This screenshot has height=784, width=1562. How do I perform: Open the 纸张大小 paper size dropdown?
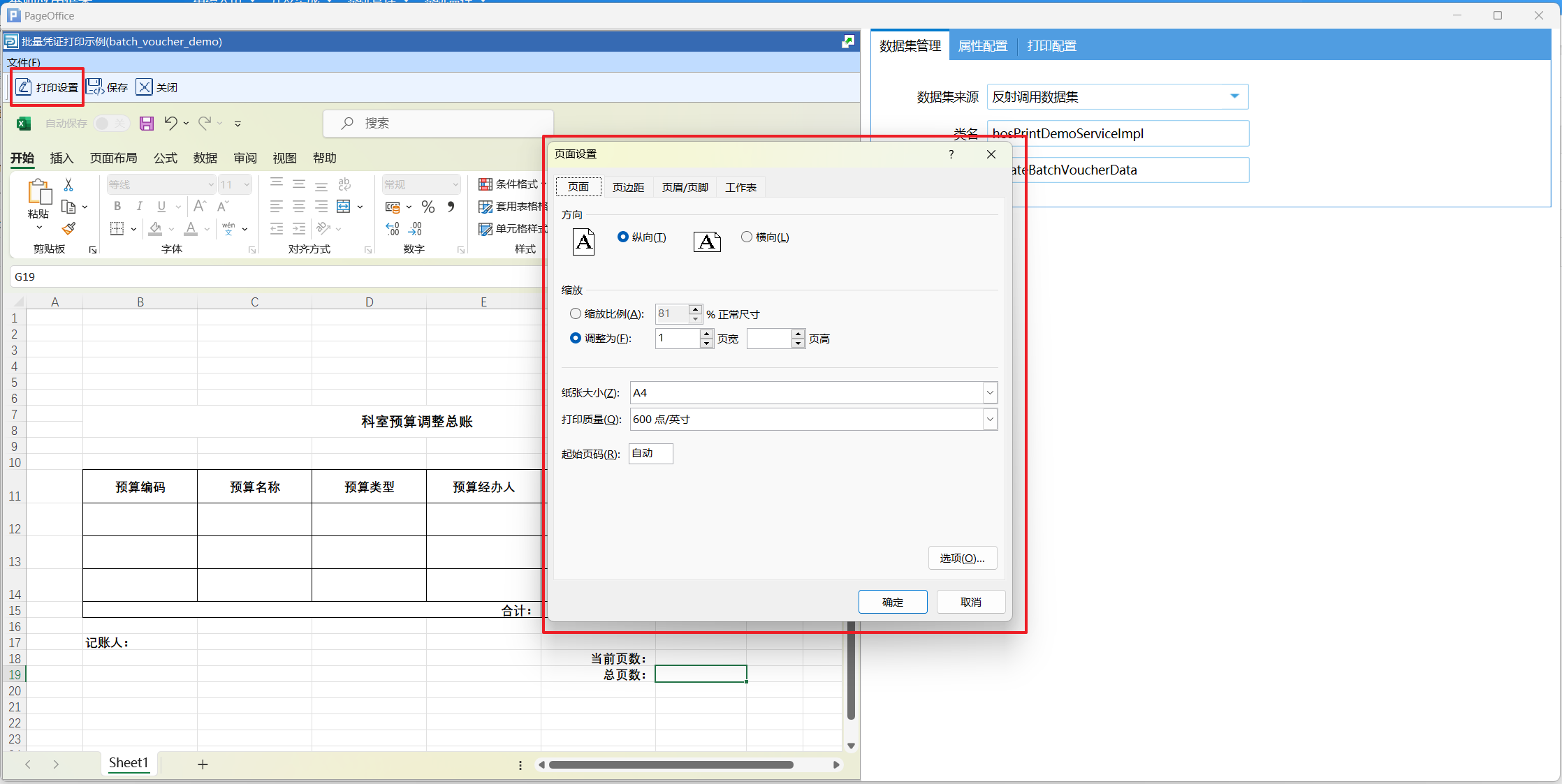990,393
